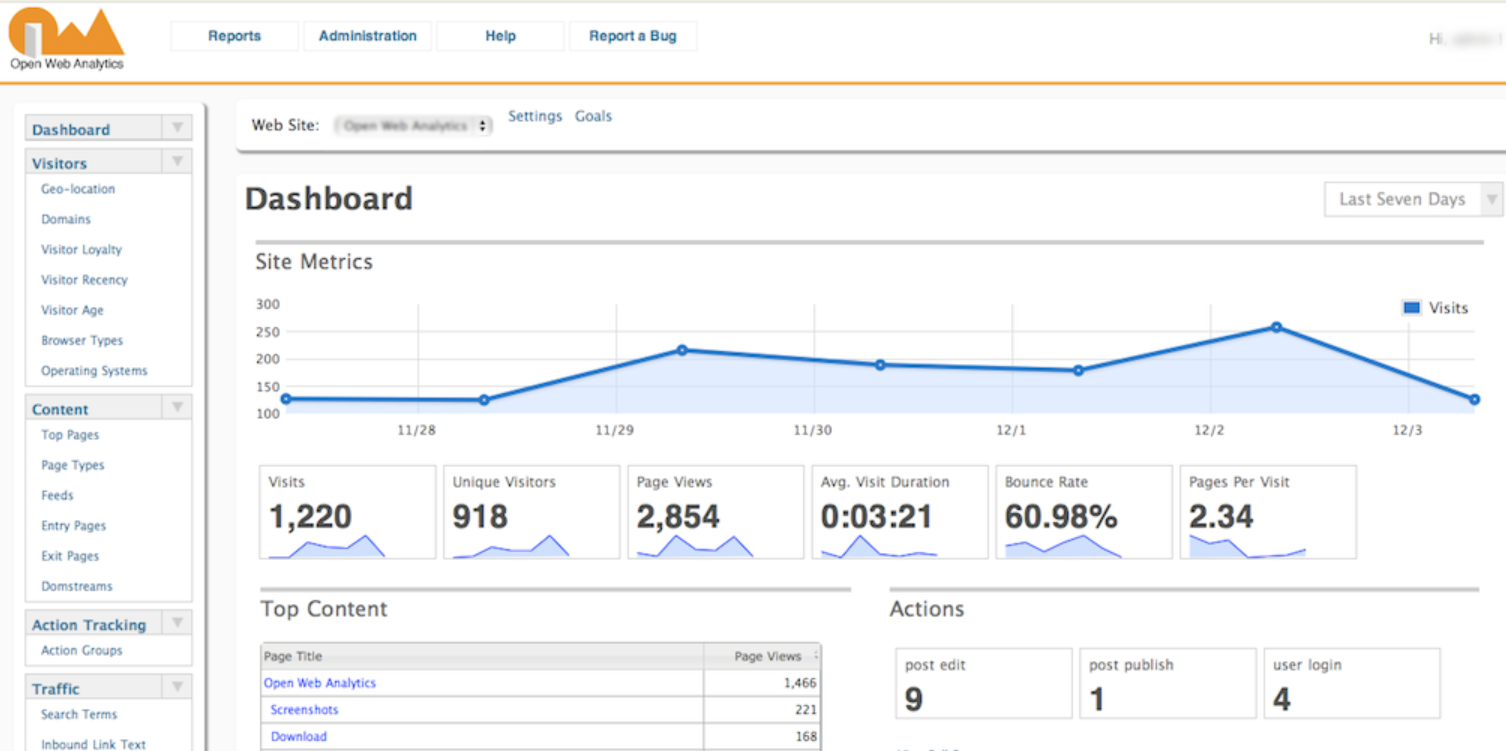Click the Open Web Analytics logo
Viewport: 1506px width, 751px height.
[x=67, y=39]
